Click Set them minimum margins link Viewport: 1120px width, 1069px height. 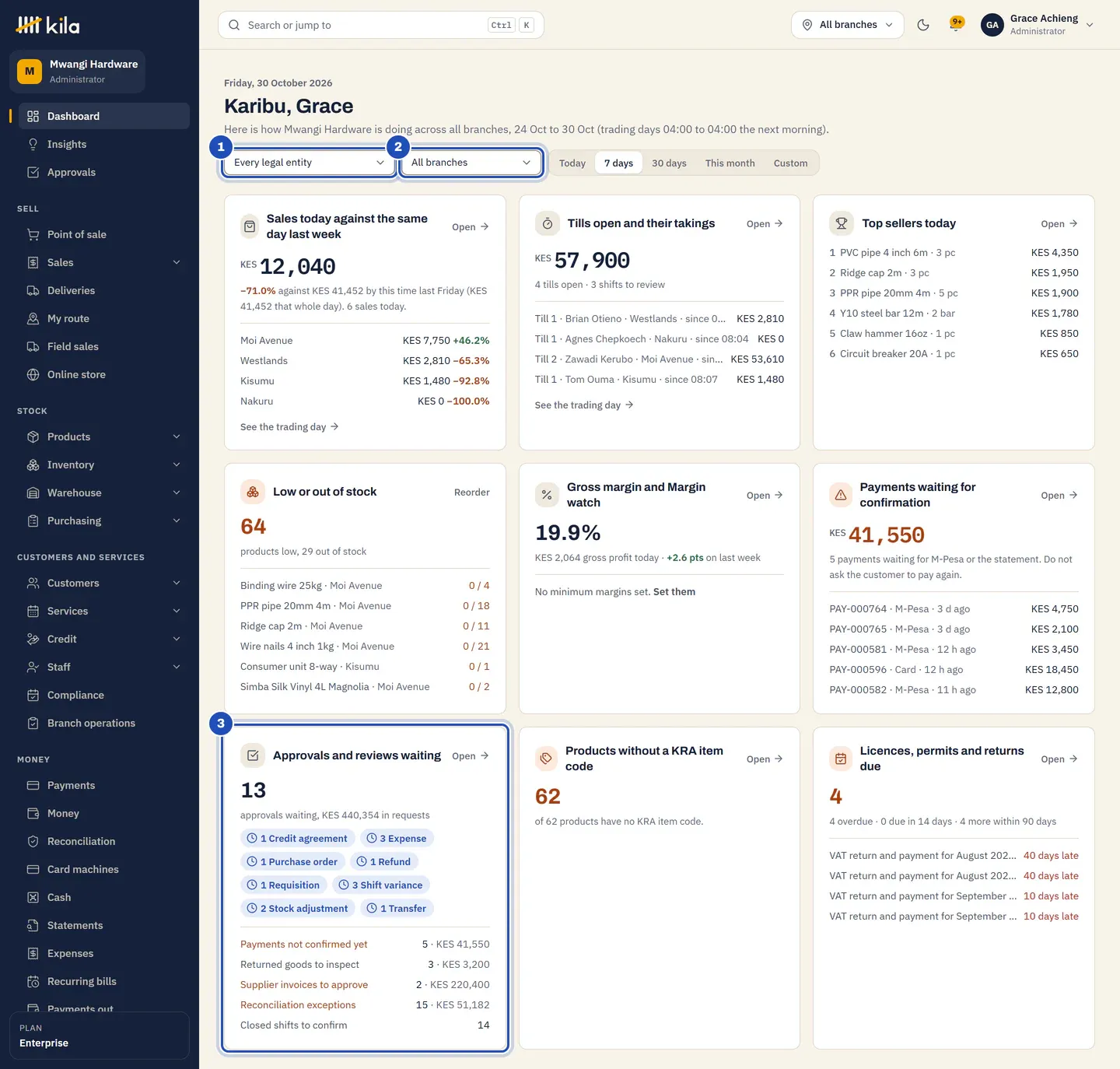674,592
